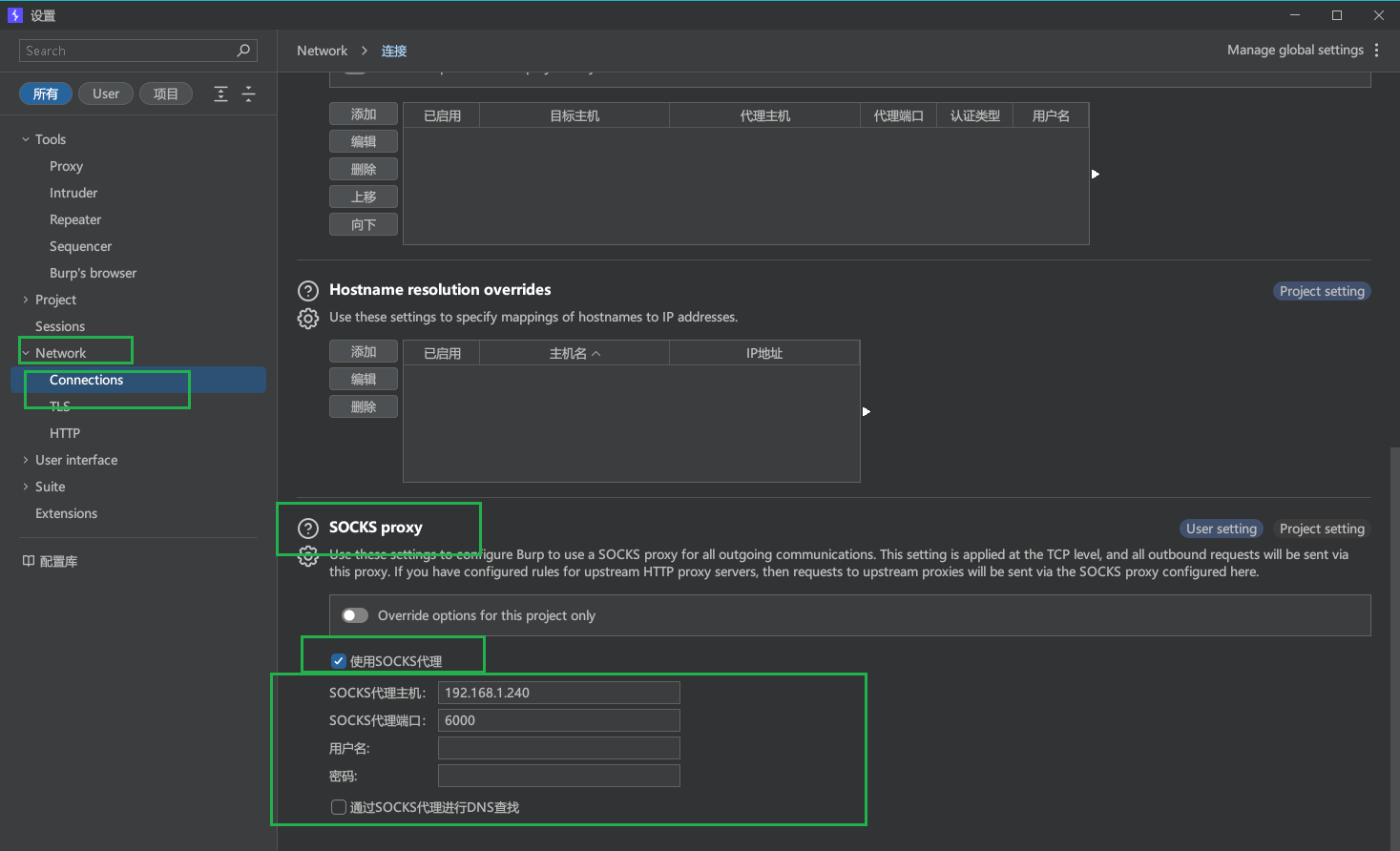Click the 密码 input field

559,776
